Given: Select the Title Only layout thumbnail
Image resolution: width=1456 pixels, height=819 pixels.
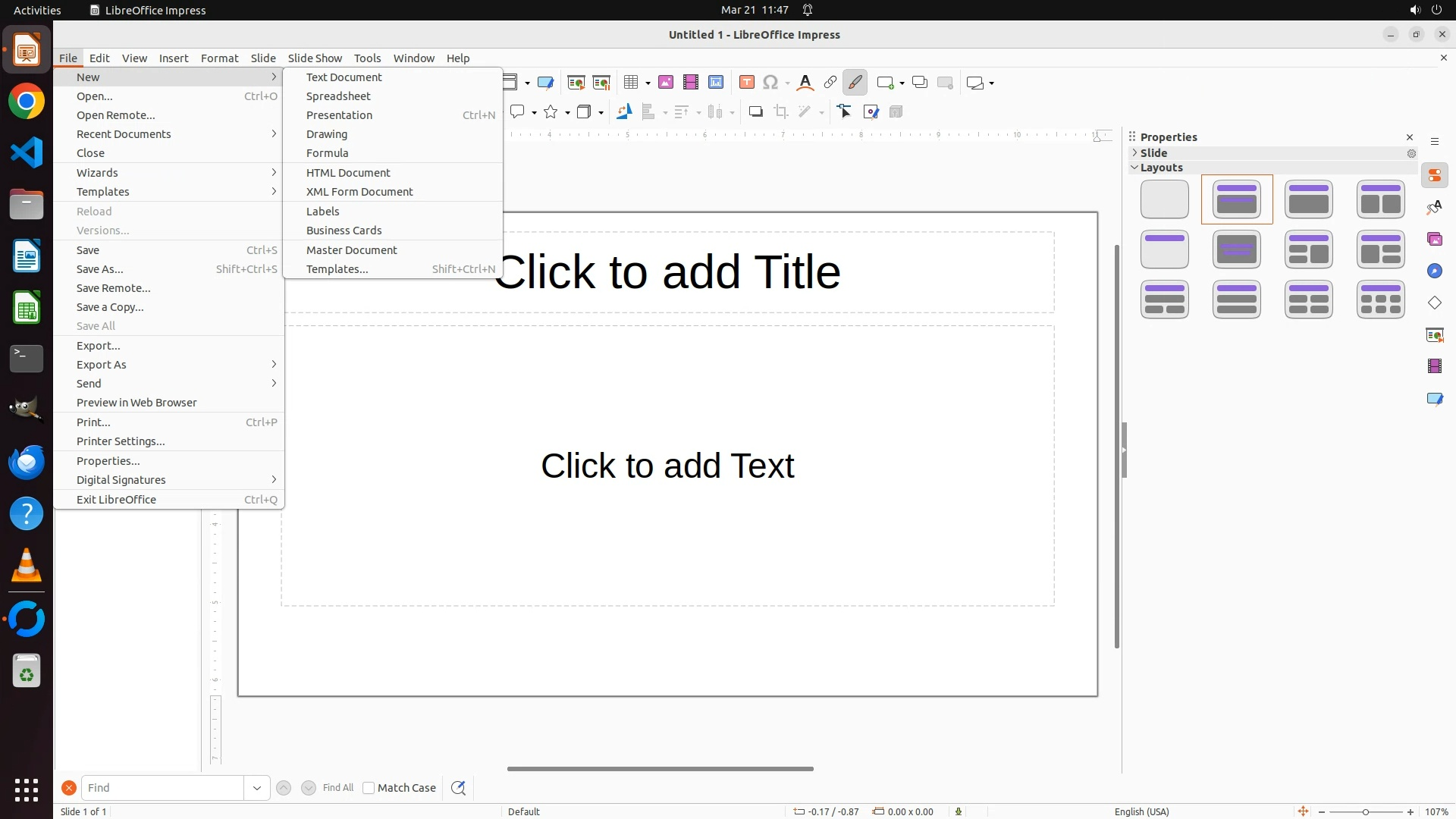Looking at the screenshot, I should 1165,249.
